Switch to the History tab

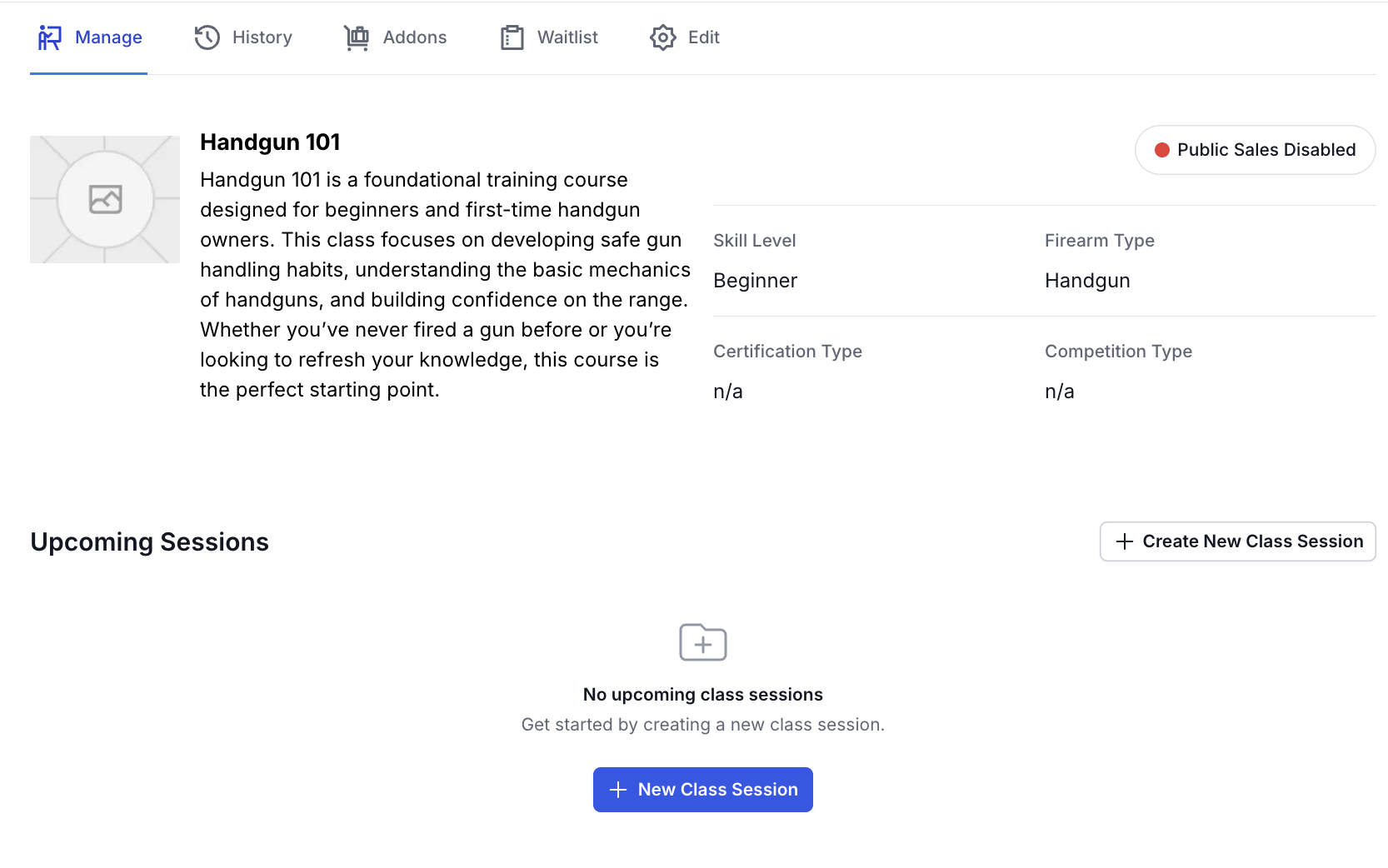pos(243,37)
